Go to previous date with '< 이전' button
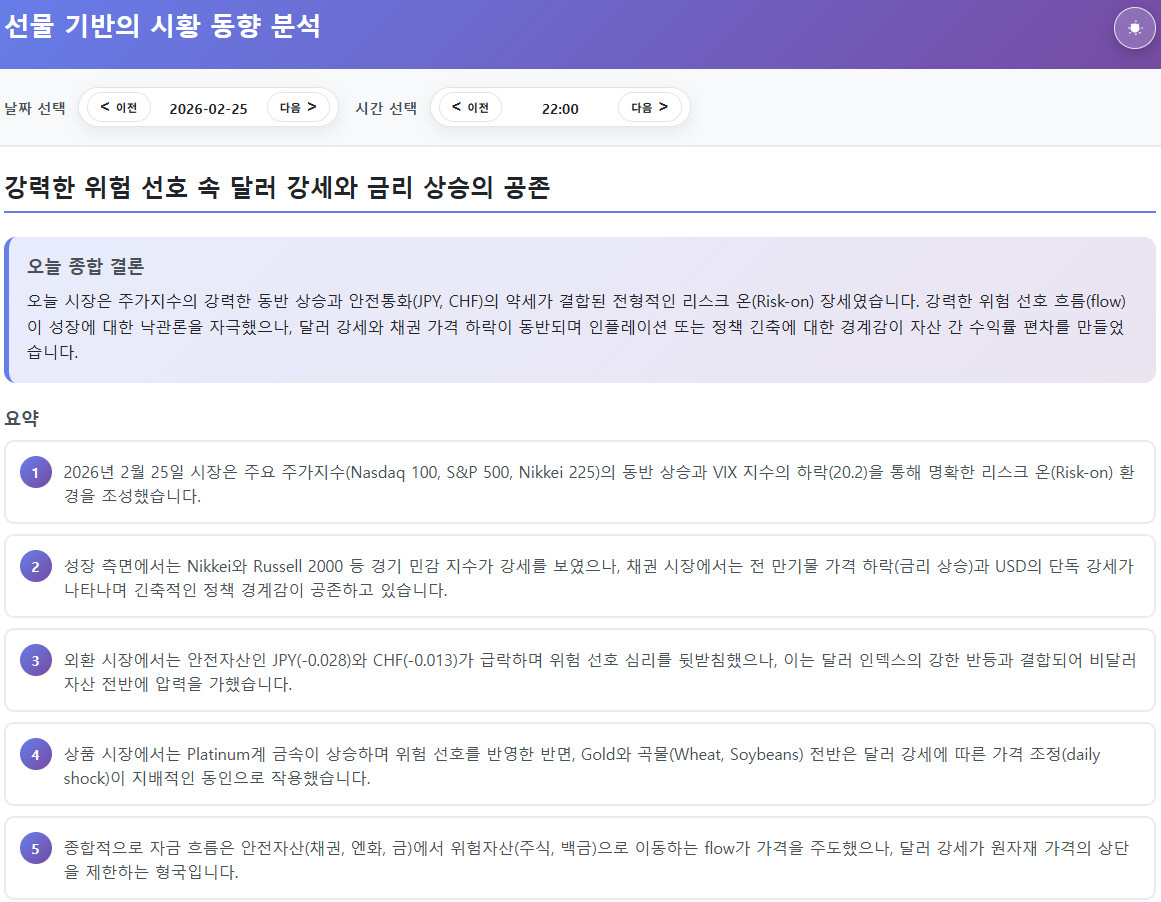The image size is (1161, 902). (118, 107)
